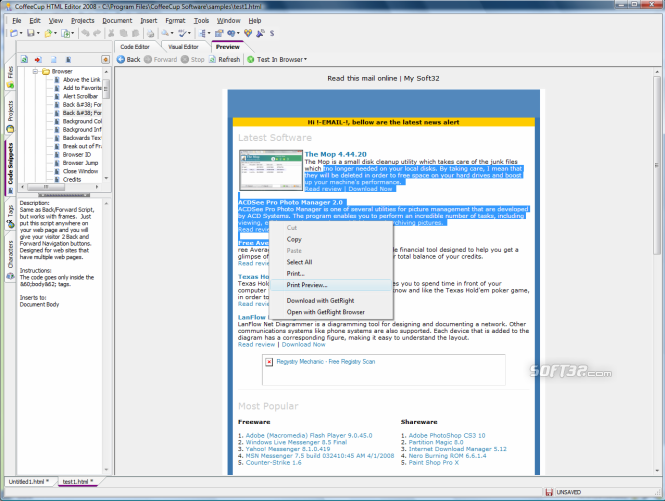Click the Save diskette icon

(x=31, y=33)
